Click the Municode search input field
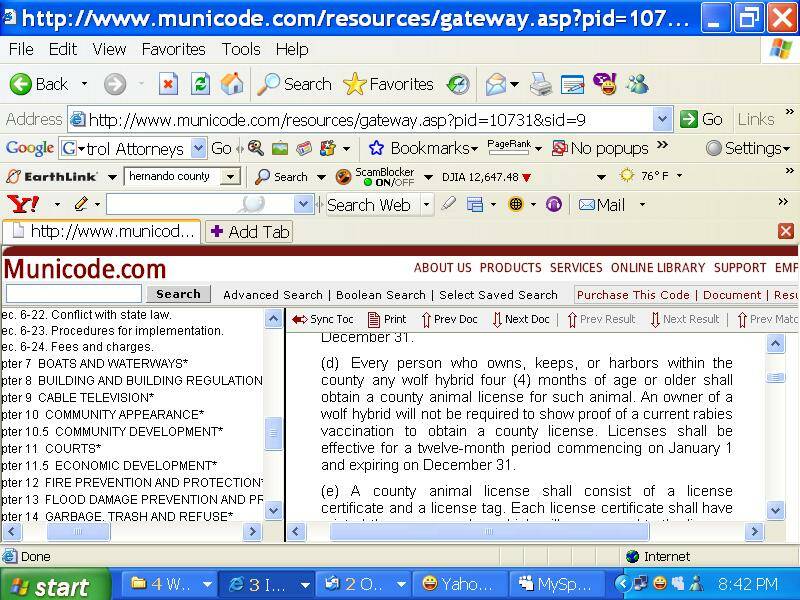 click(74, 294)
